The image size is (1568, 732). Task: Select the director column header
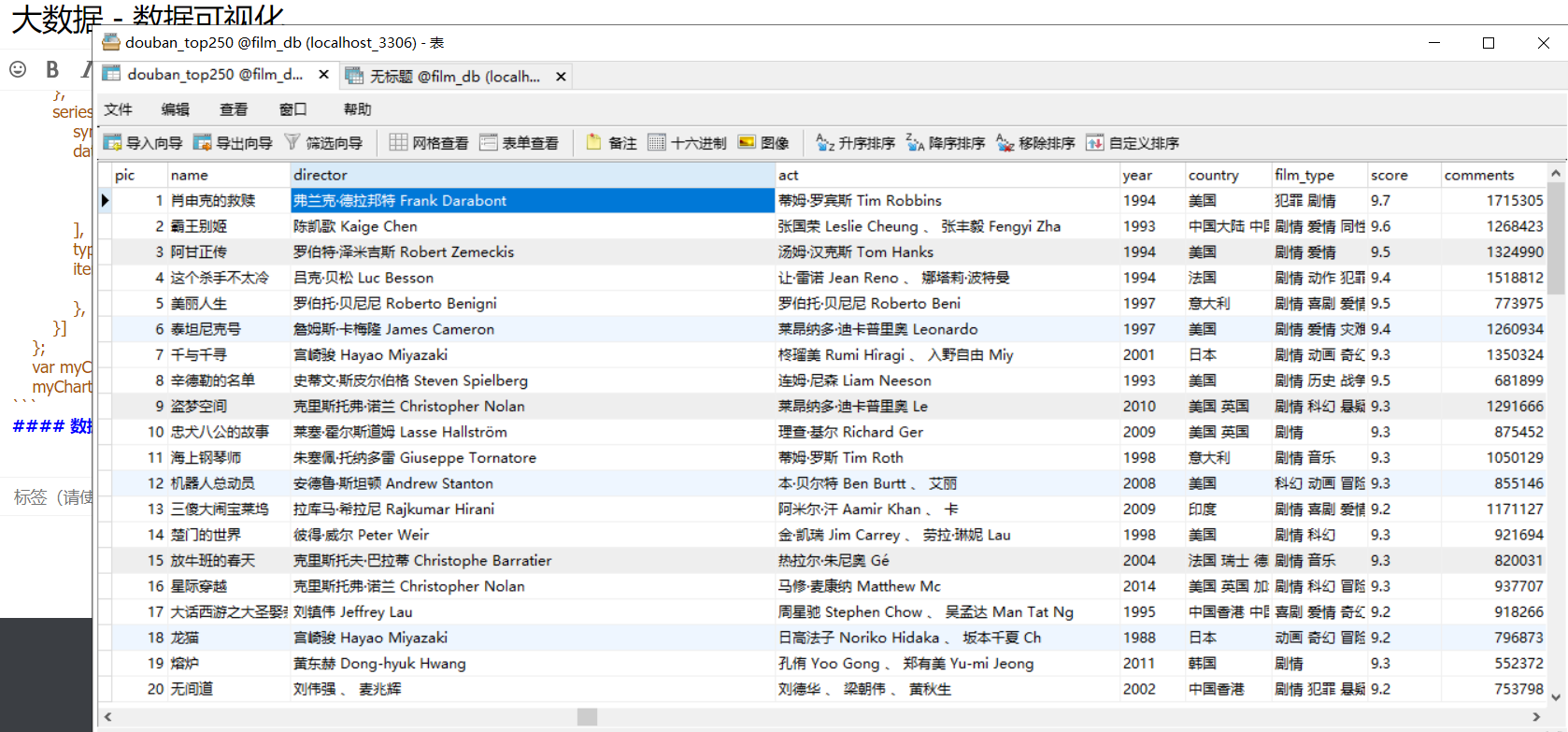533,175
